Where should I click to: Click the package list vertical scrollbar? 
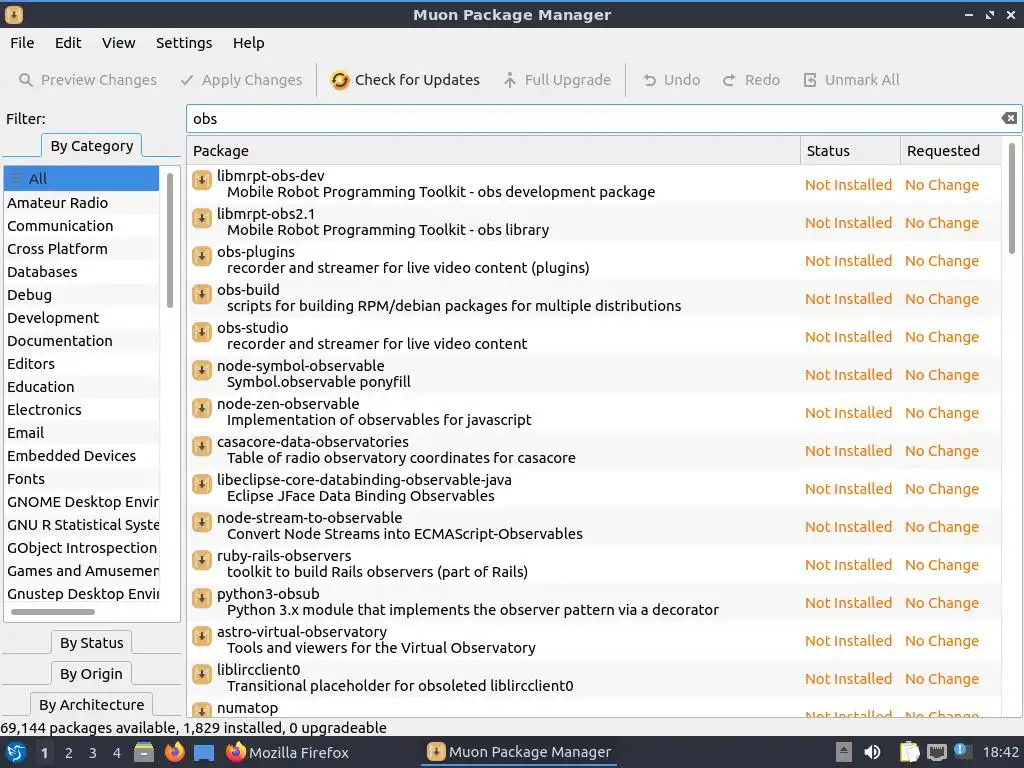(1012, 199)
